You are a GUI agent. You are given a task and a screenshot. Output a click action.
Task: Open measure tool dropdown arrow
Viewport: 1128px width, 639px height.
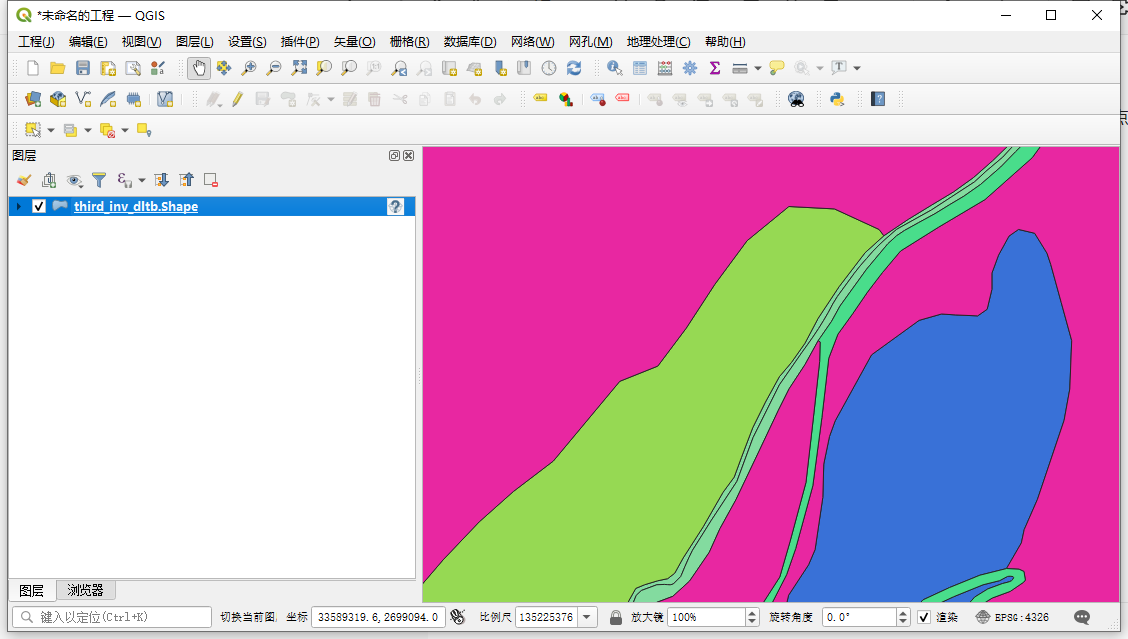point(758,68)
